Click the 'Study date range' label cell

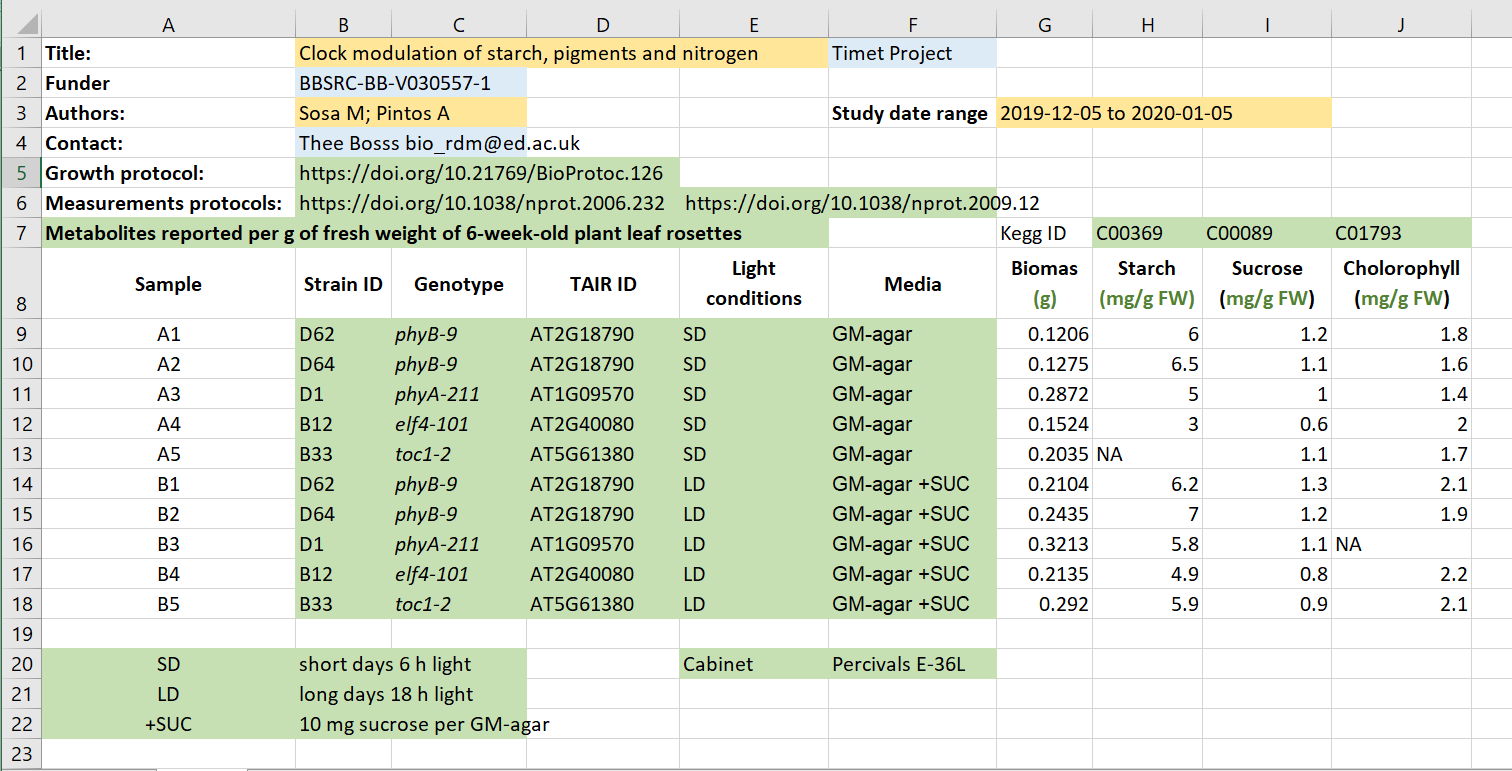912,113
